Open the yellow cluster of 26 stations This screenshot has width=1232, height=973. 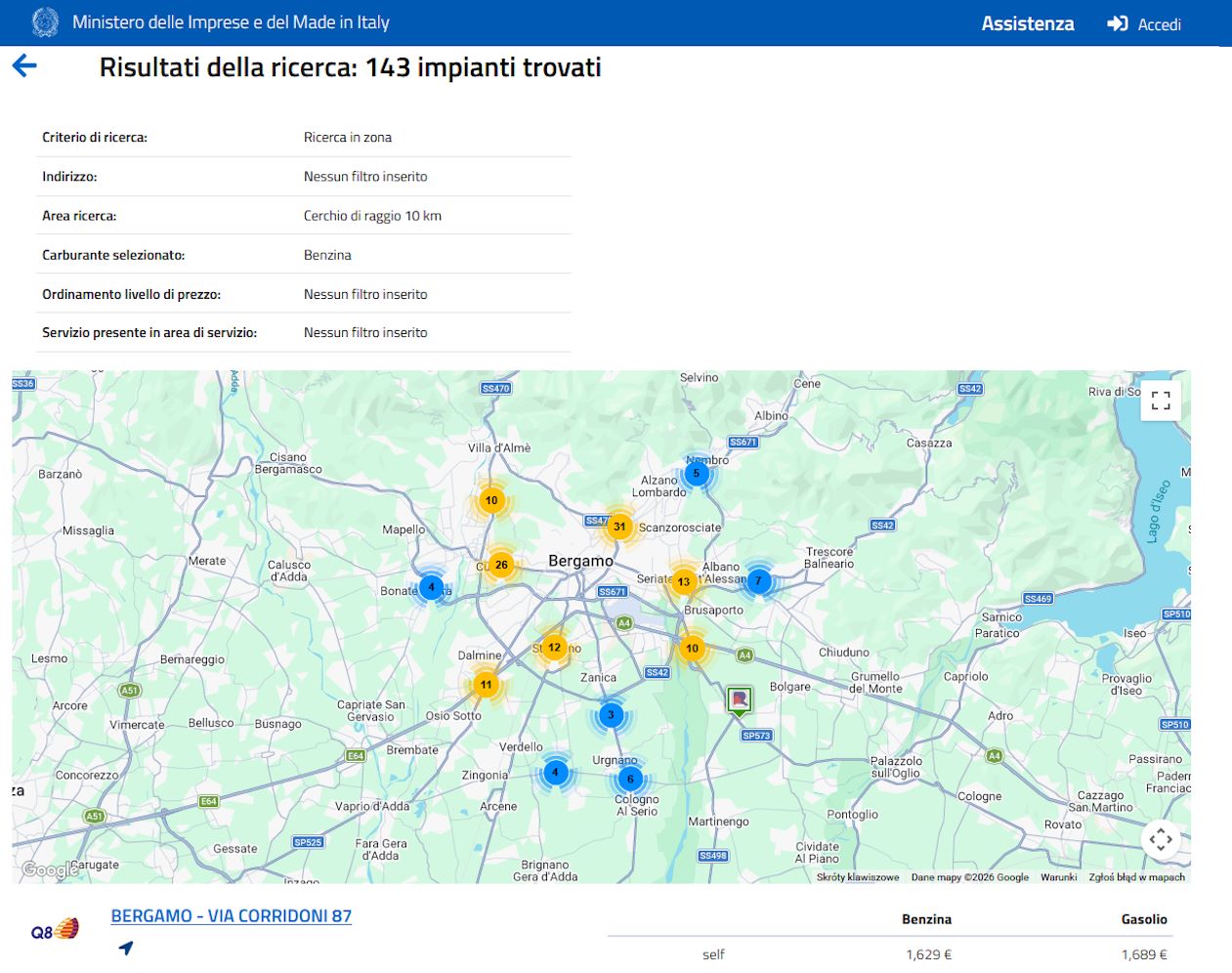(501, 565)
